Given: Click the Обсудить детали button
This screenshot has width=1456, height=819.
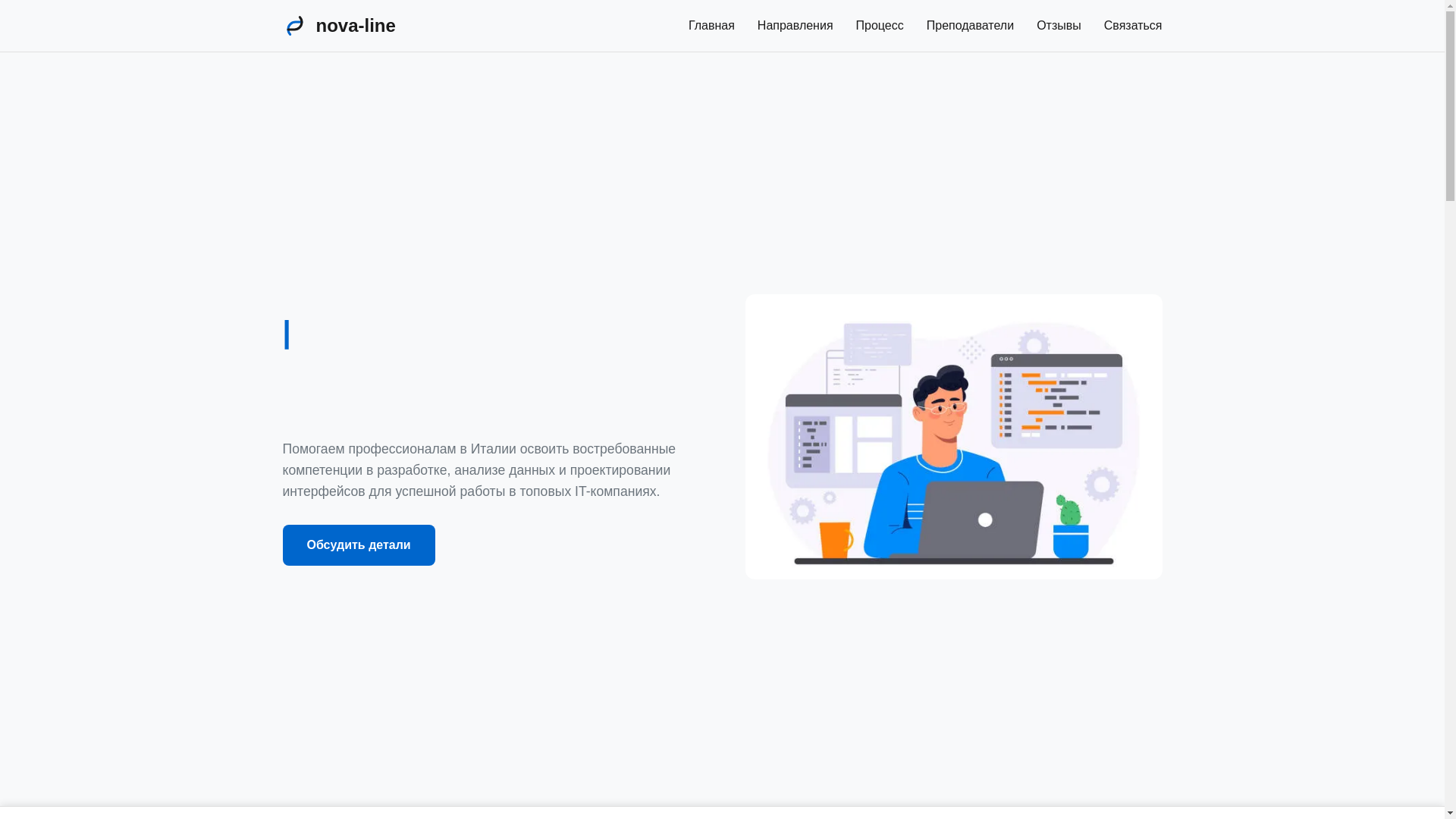Looking at the screenshot, I should pos(359,545).
